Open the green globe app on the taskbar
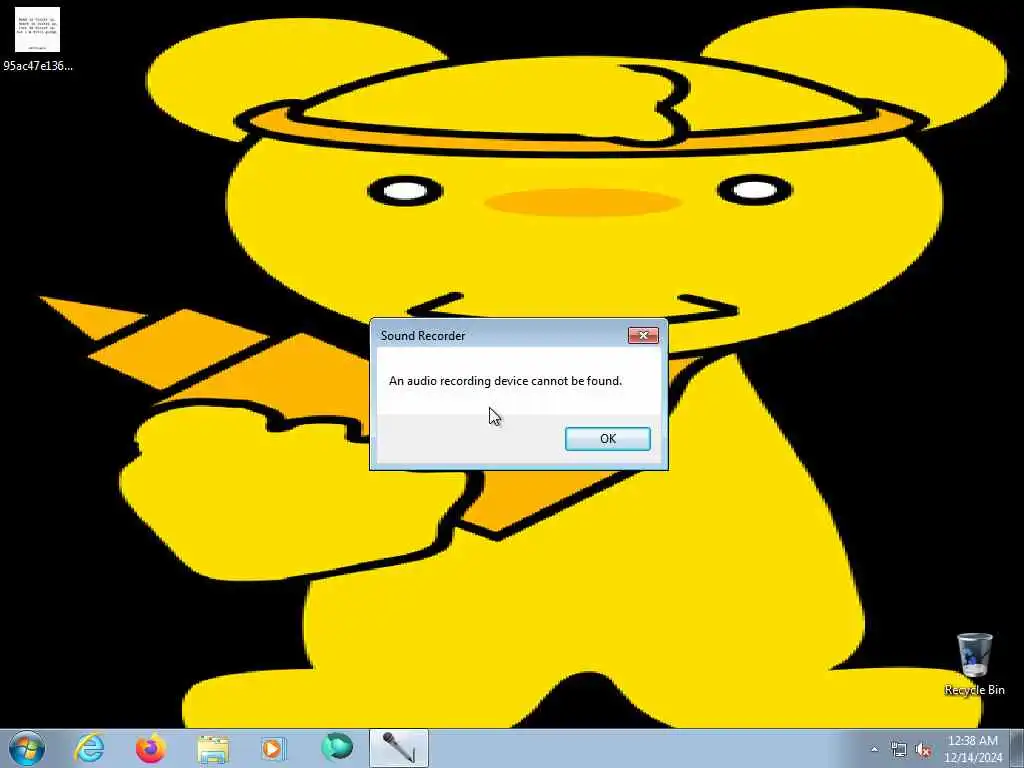This screenshot has height=768, width=1024. pos(337,747)
